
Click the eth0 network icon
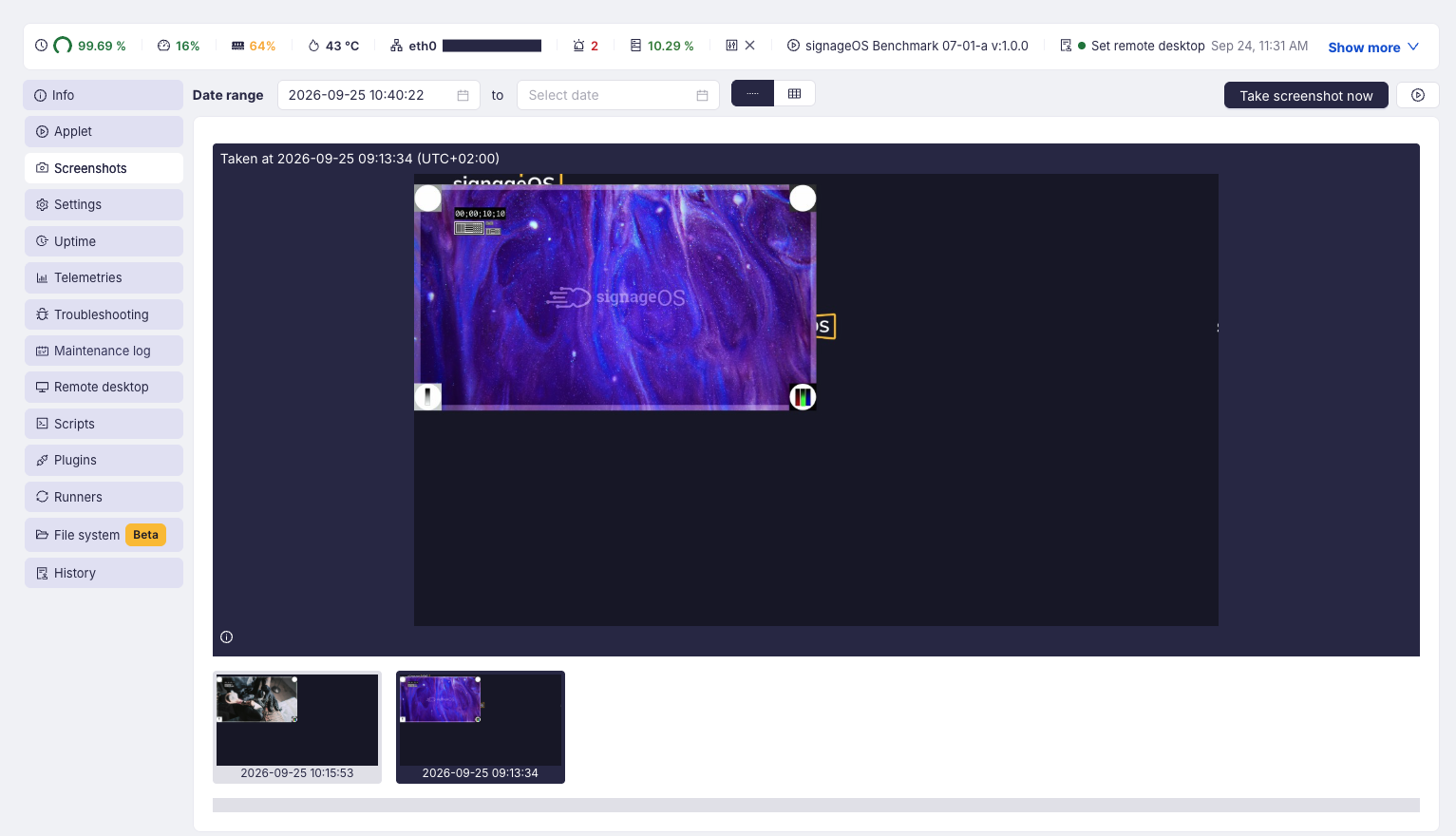click(x=396, y=46)
